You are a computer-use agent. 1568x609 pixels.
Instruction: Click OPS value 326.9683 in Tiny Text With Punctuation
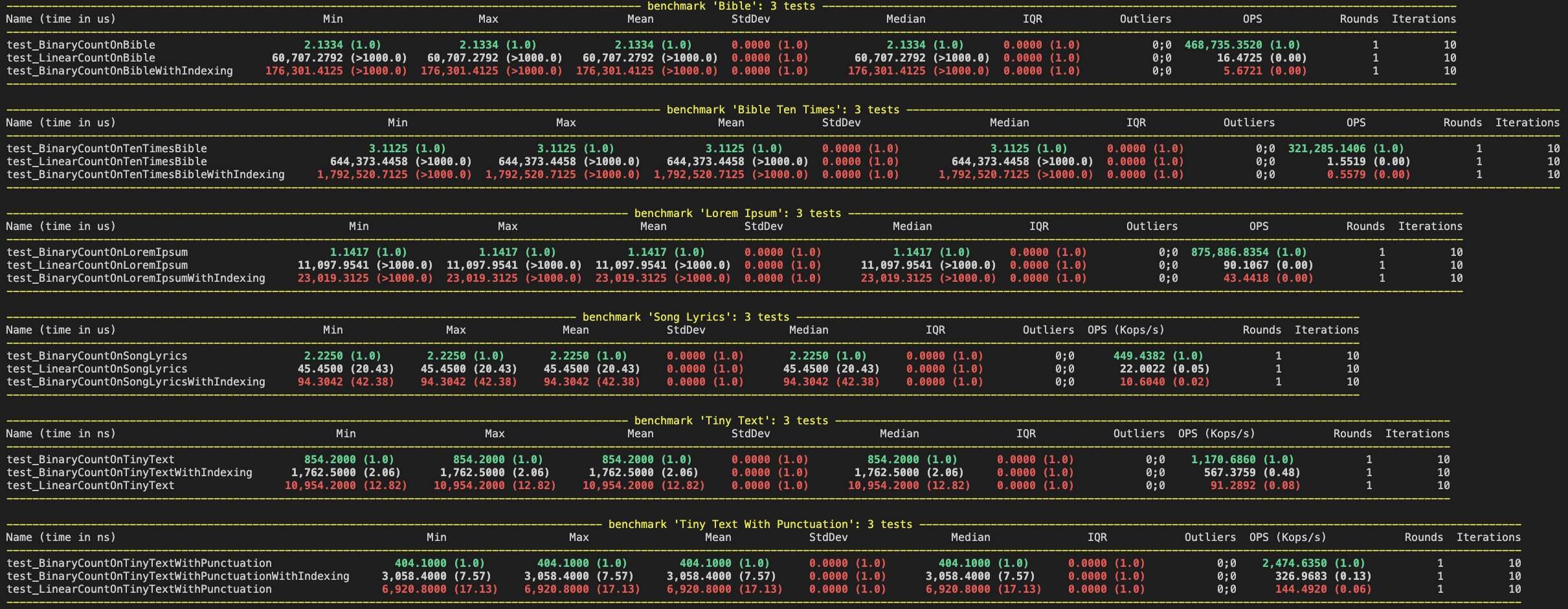click(x=1301, y=577)
